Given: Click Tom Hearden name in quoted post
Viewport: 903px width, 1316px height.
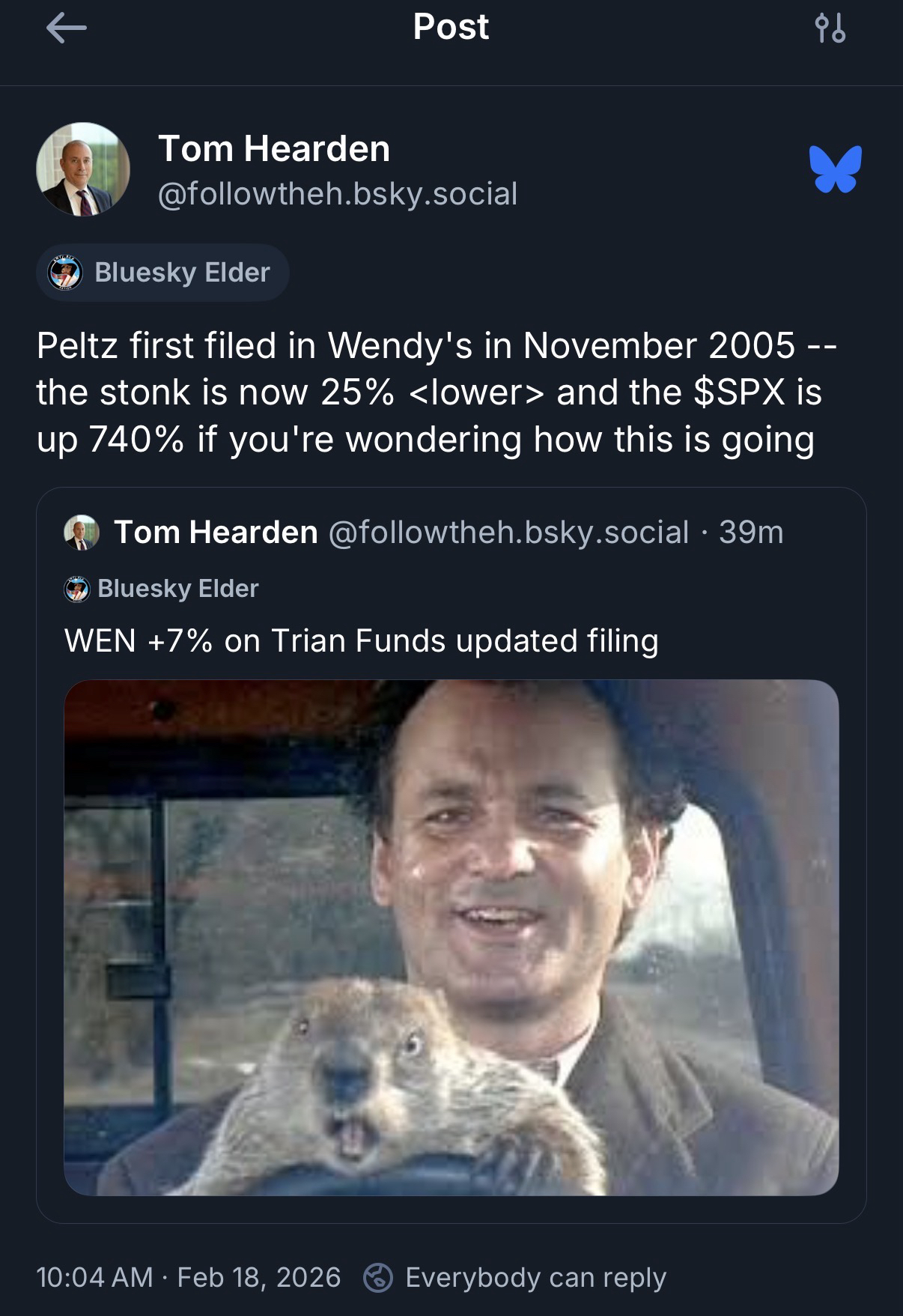Looking at the screenshot, I should (x=216, y=533).
